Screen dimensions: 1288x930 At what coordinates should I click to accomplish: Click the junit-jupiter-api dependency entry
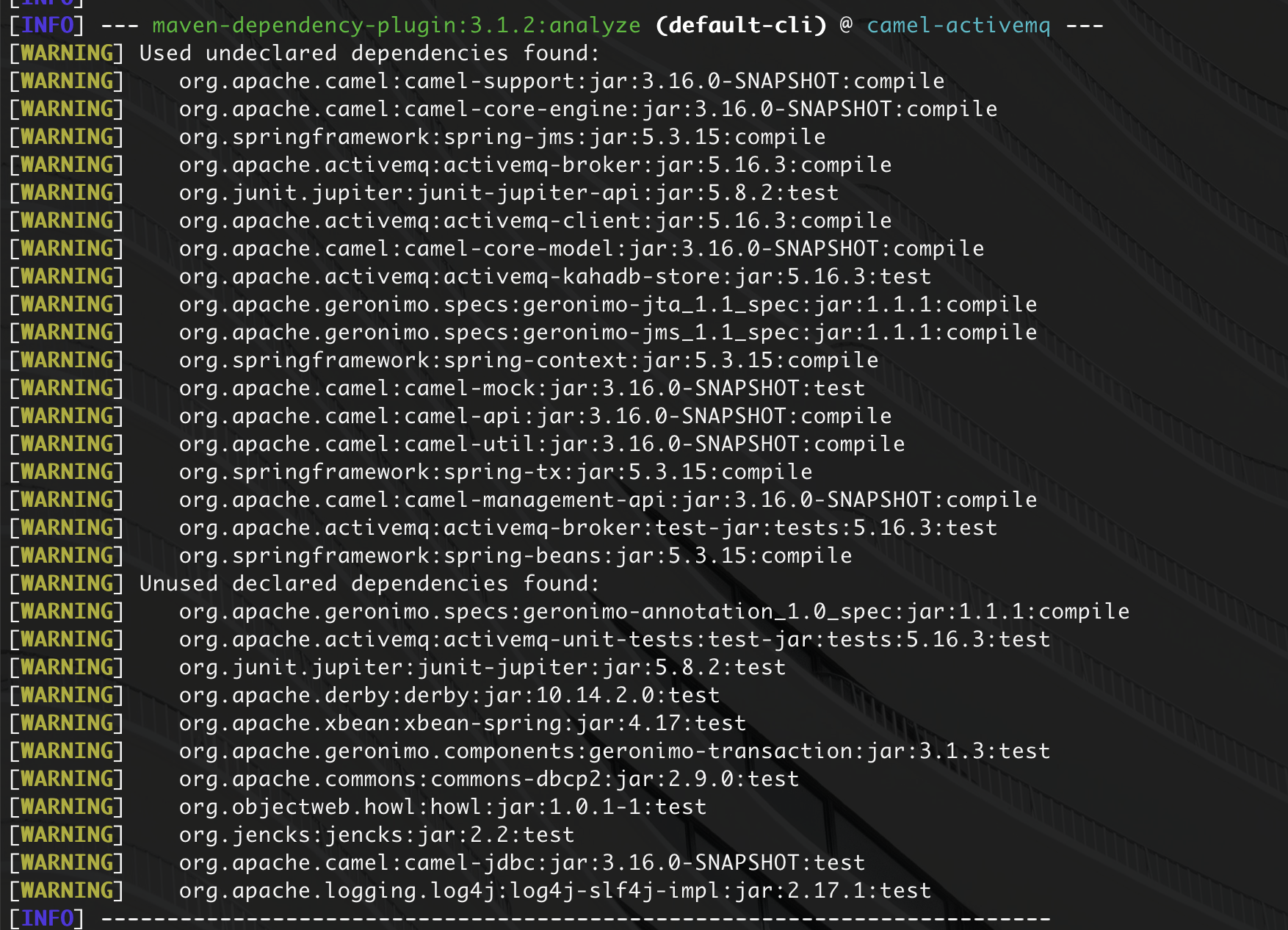coord(508,193)
